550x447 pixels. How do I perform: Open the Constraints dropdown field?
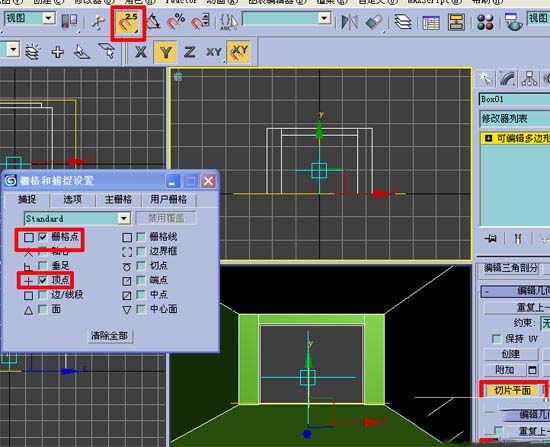coord(545,323)
